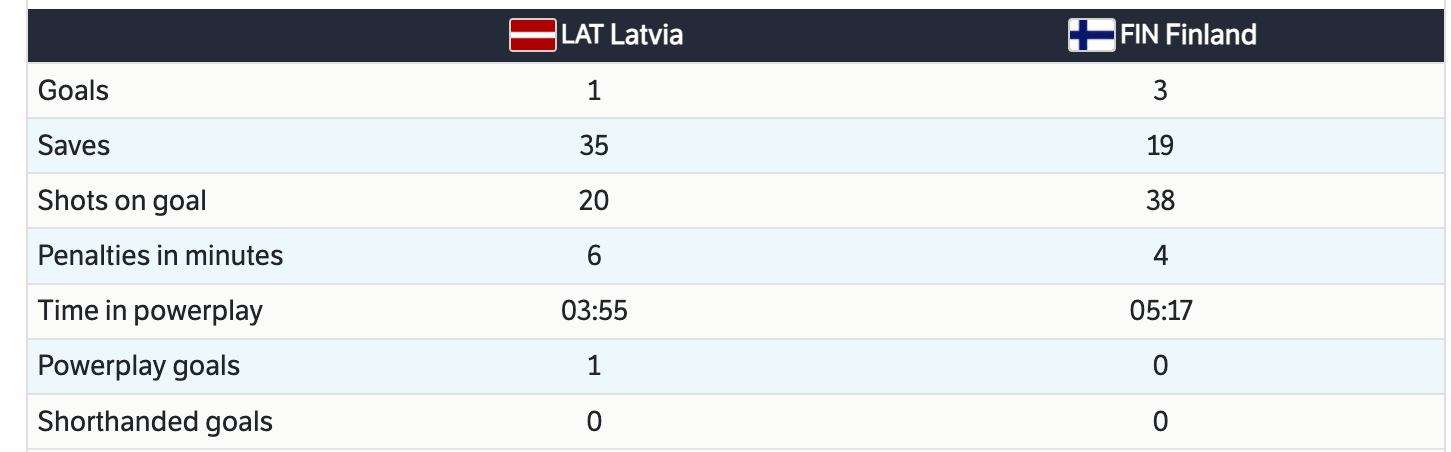The width and height of the screenshot is (1451, 452).
Task: Click Finland's powerplay time 05:17
Action: 1160,311
